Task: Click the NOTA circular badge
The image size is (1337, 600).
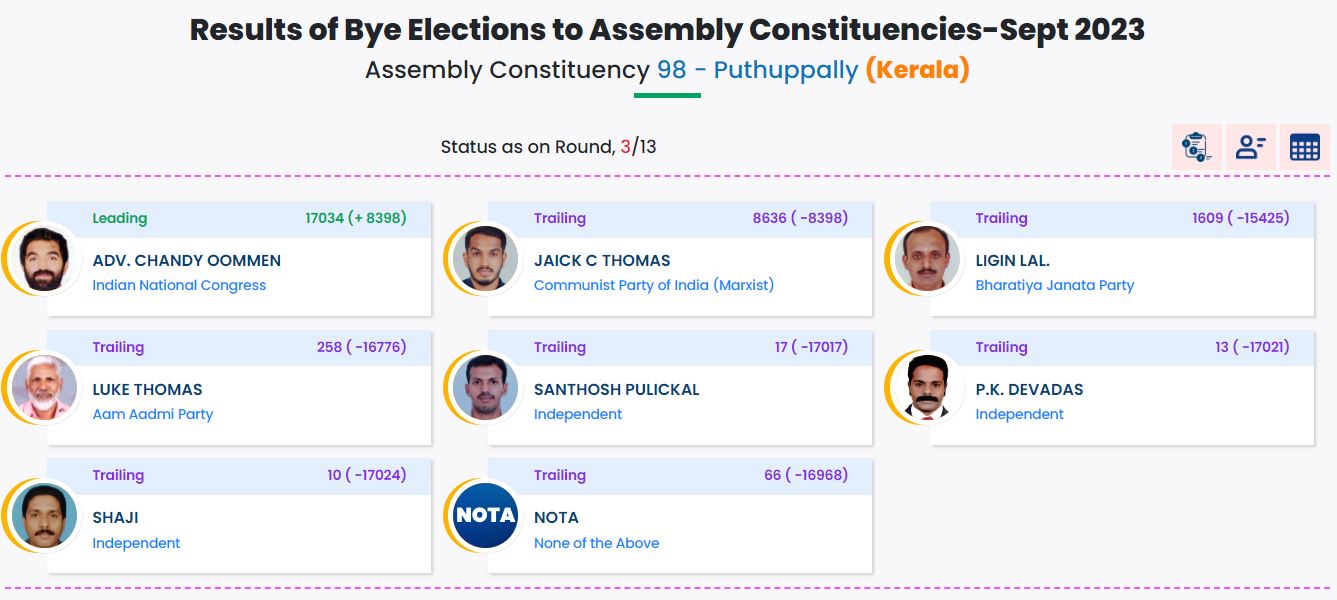Action: coord(483,516)
